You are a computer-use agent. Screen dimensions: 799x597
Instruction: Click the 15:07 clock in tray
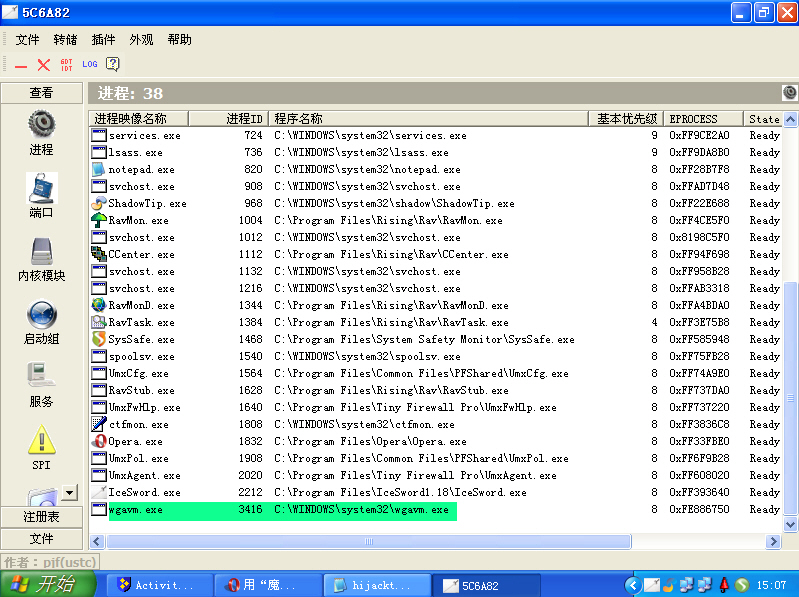tap(771, 585)
